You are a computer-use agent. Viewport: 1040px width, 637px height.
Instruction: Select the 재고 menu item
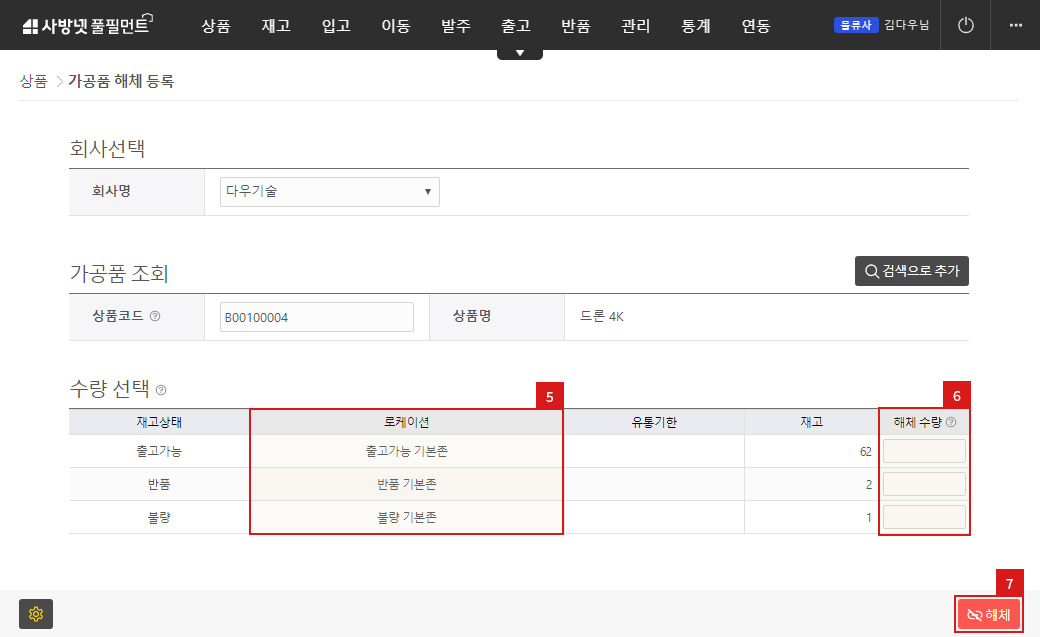276,26
